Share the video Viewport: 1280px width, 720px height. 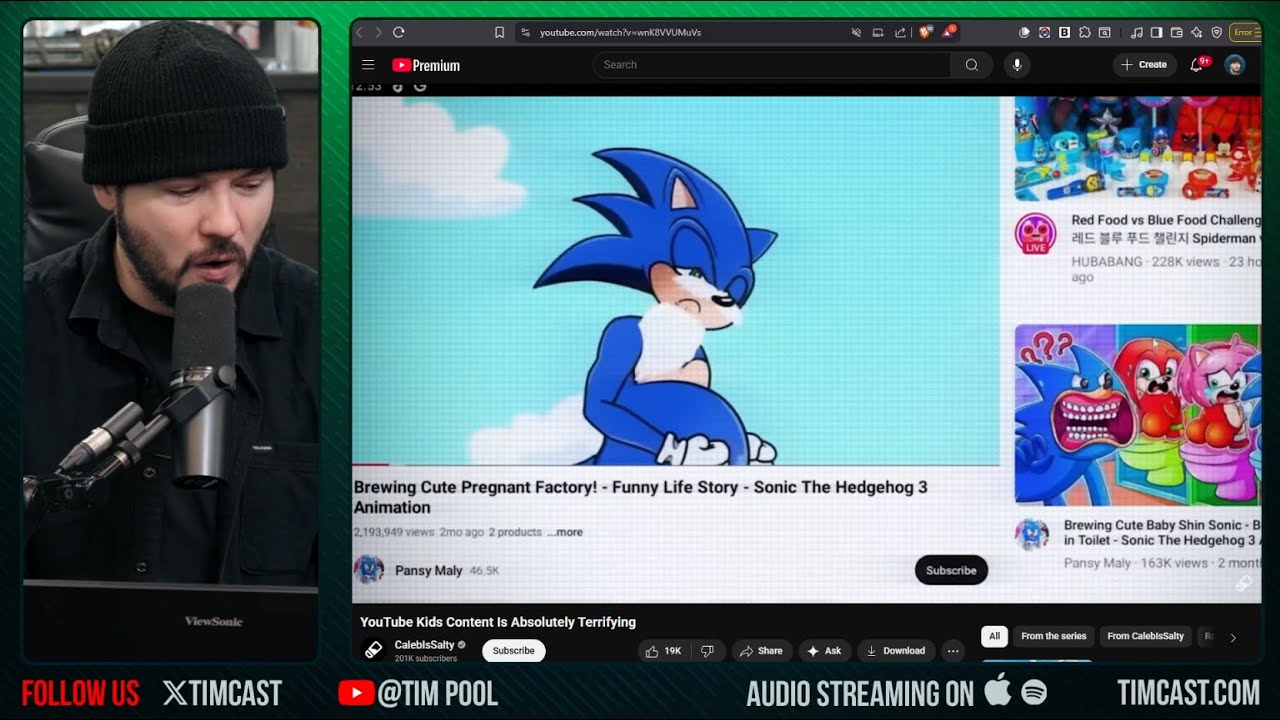[x=761, y=651]
